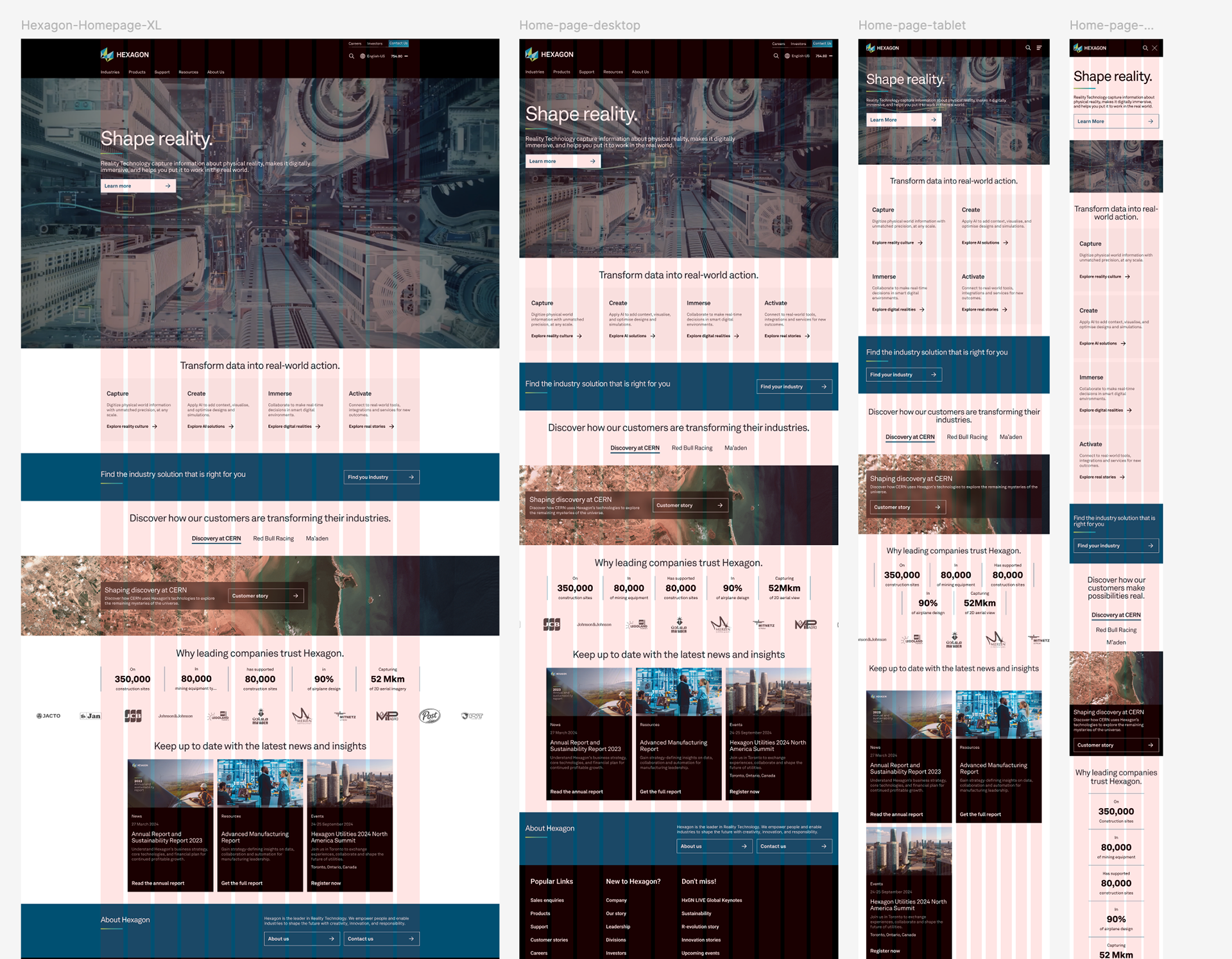The image size is (1232, 959).
Task: Click the Post logo in Hexagon-Homepage-XL frame
Action: (429, 716)
